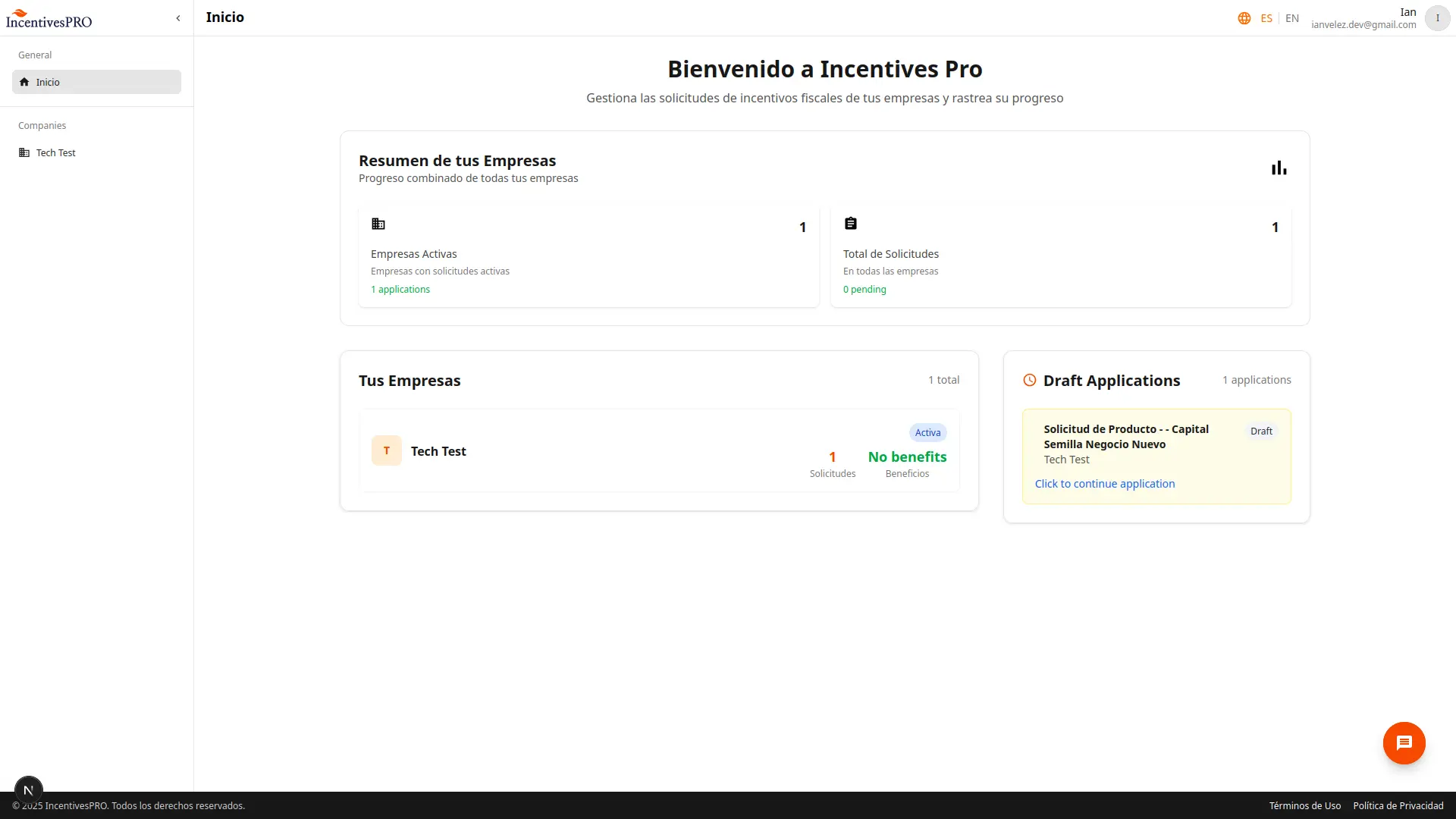The image size is (1456, 819).
Task: Open the user avatar menu
Action: coord(1437,18)
